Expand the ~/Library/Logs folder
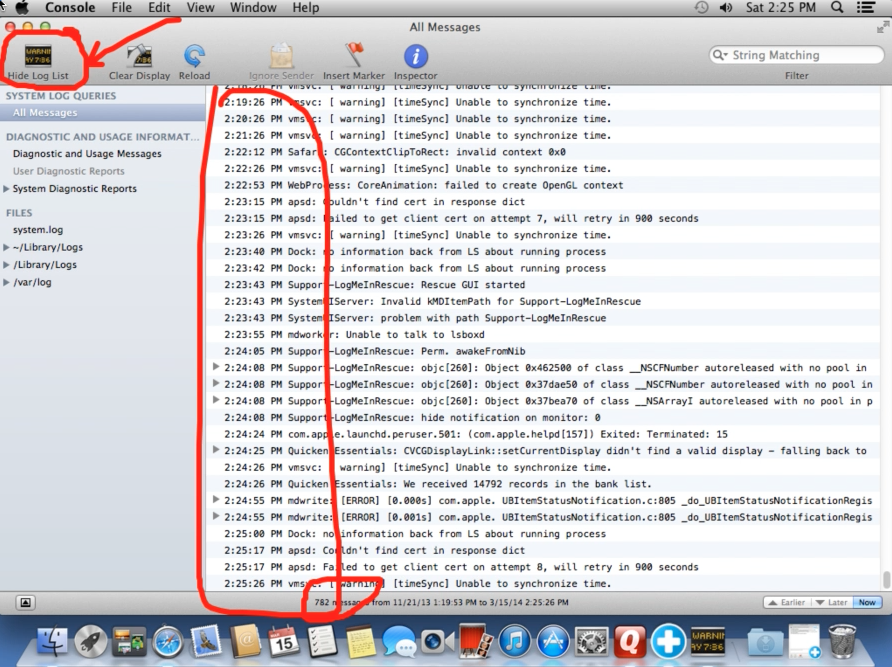Viewport: 892px width, 667px height. pos(6,247)
